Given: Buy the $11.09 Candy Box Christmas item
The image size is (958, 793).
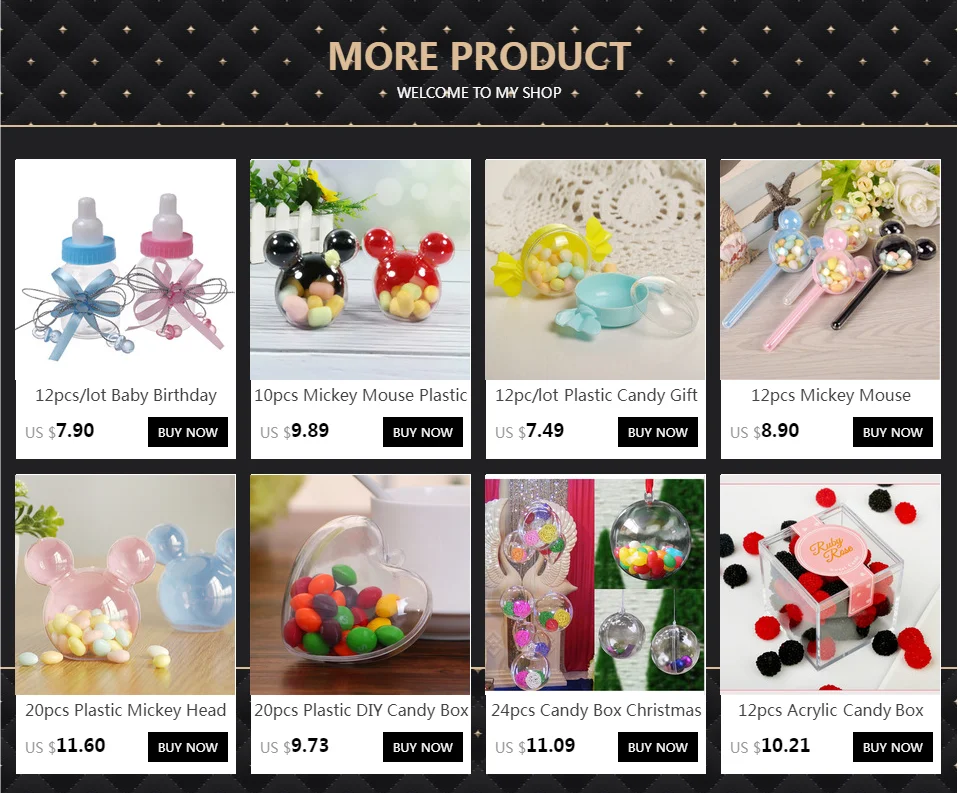Looking at the screenshot, I should point(658,747).
